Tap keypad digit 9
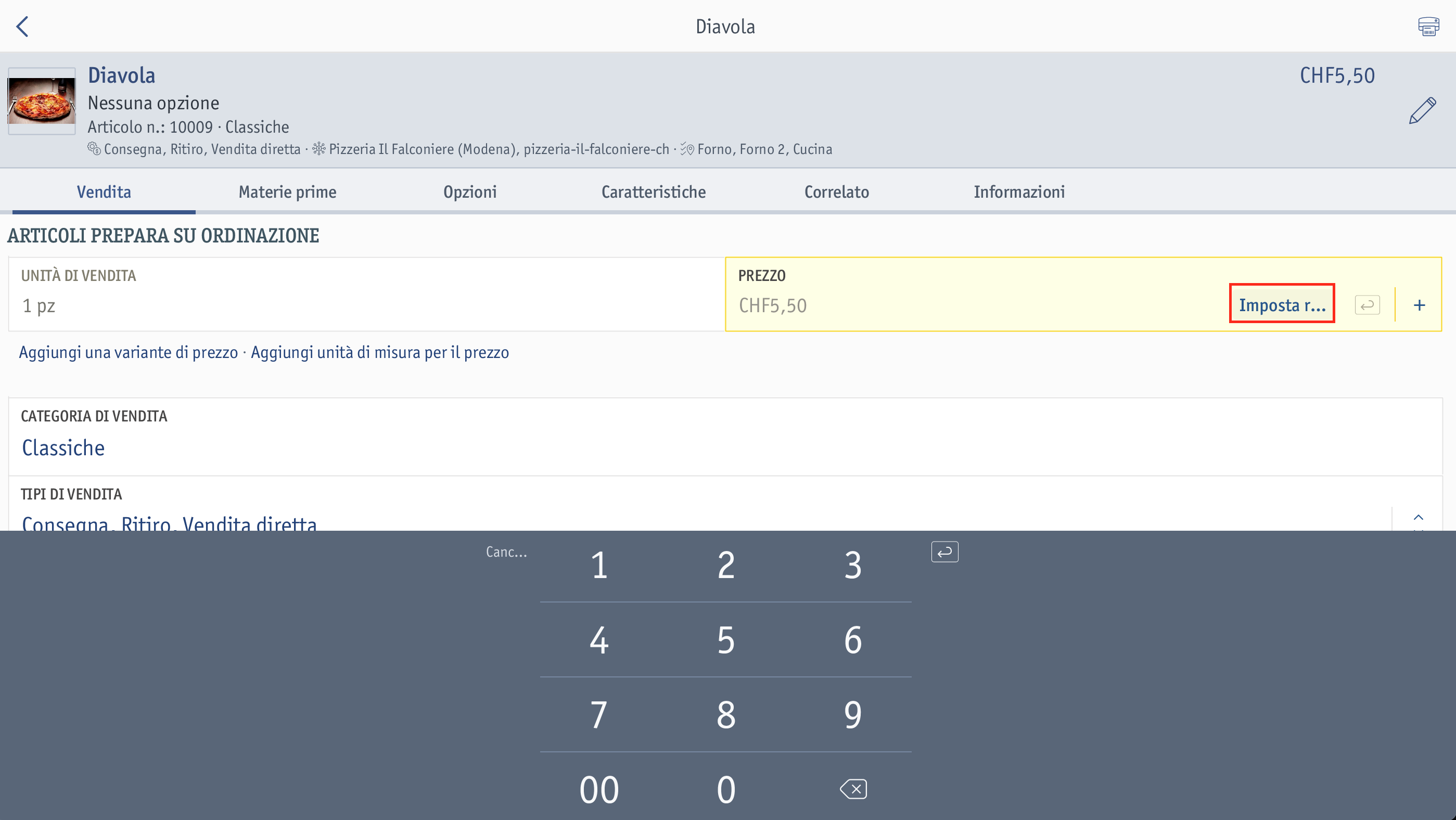This screenshot has height=820, width=1456. click(x=853, y=714)
